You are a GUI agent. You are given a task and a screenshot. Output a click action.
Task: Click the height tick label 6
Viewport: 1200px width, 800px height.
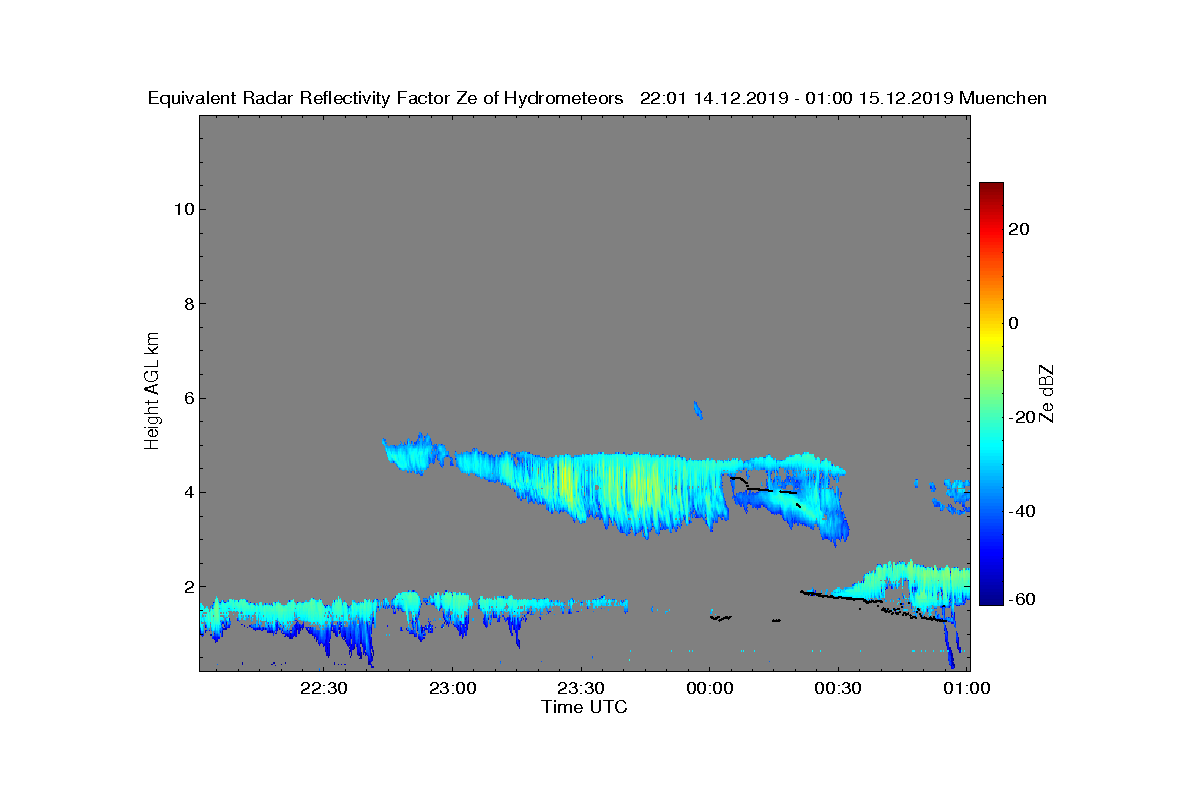pyautogui.click(x=187, y=398)
